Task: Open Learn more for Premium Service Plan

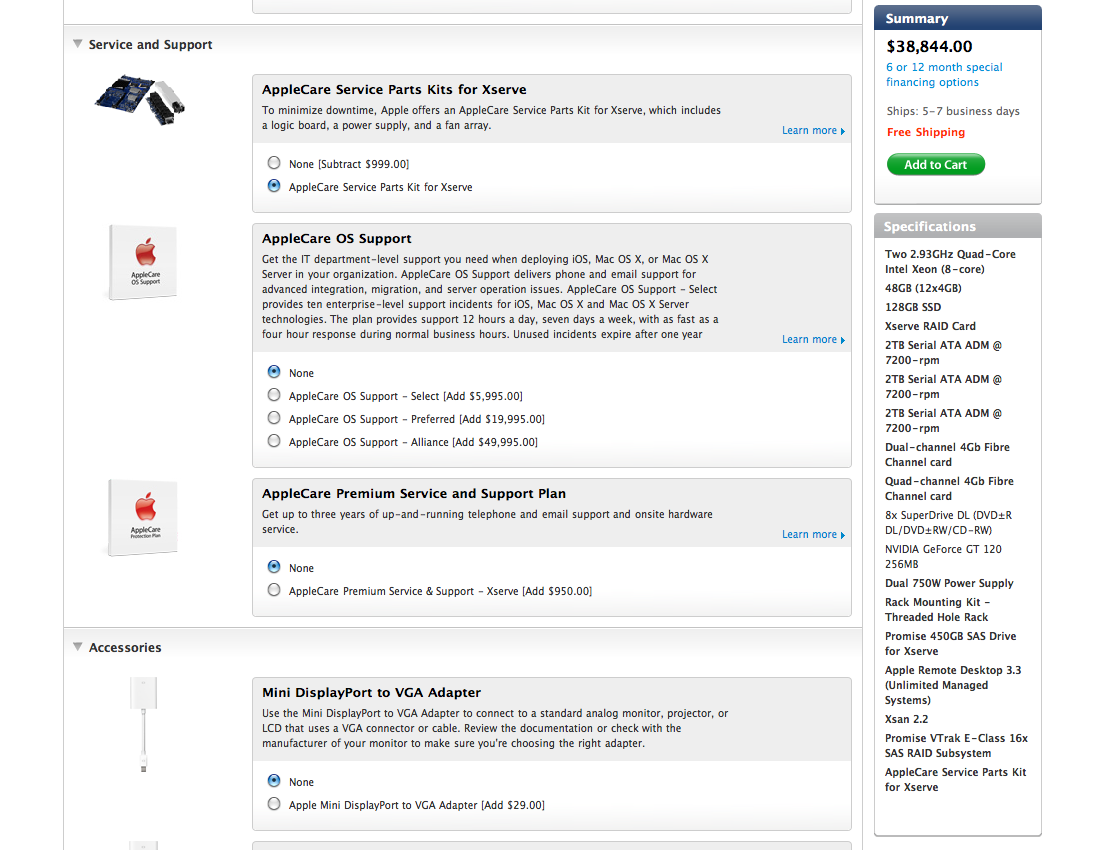Action: pyautogui.click(x=813, y=534)
